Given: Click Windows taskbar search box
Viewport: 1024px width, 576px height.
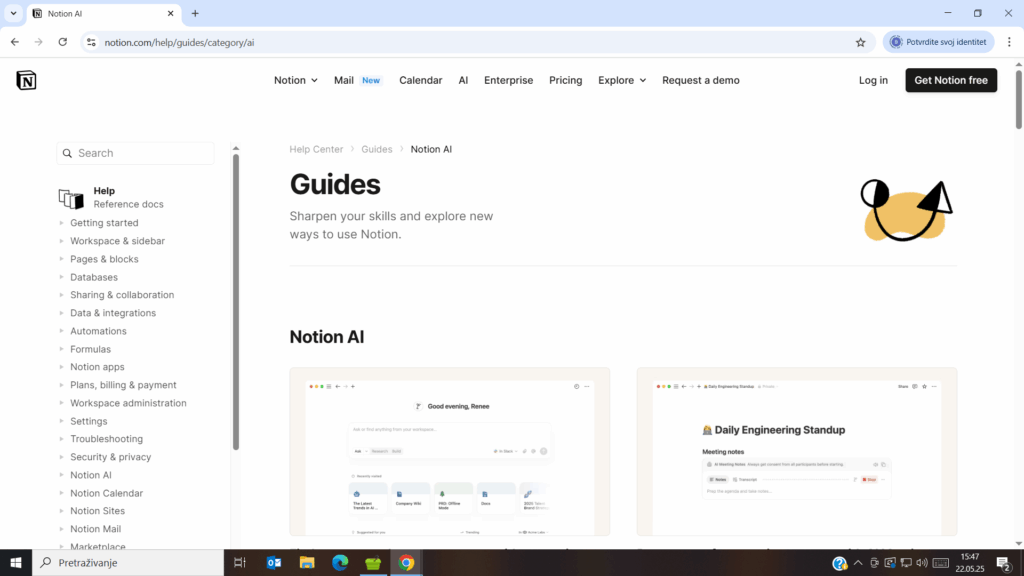Looking at the screenshot, I should click(x=128, y=562).
